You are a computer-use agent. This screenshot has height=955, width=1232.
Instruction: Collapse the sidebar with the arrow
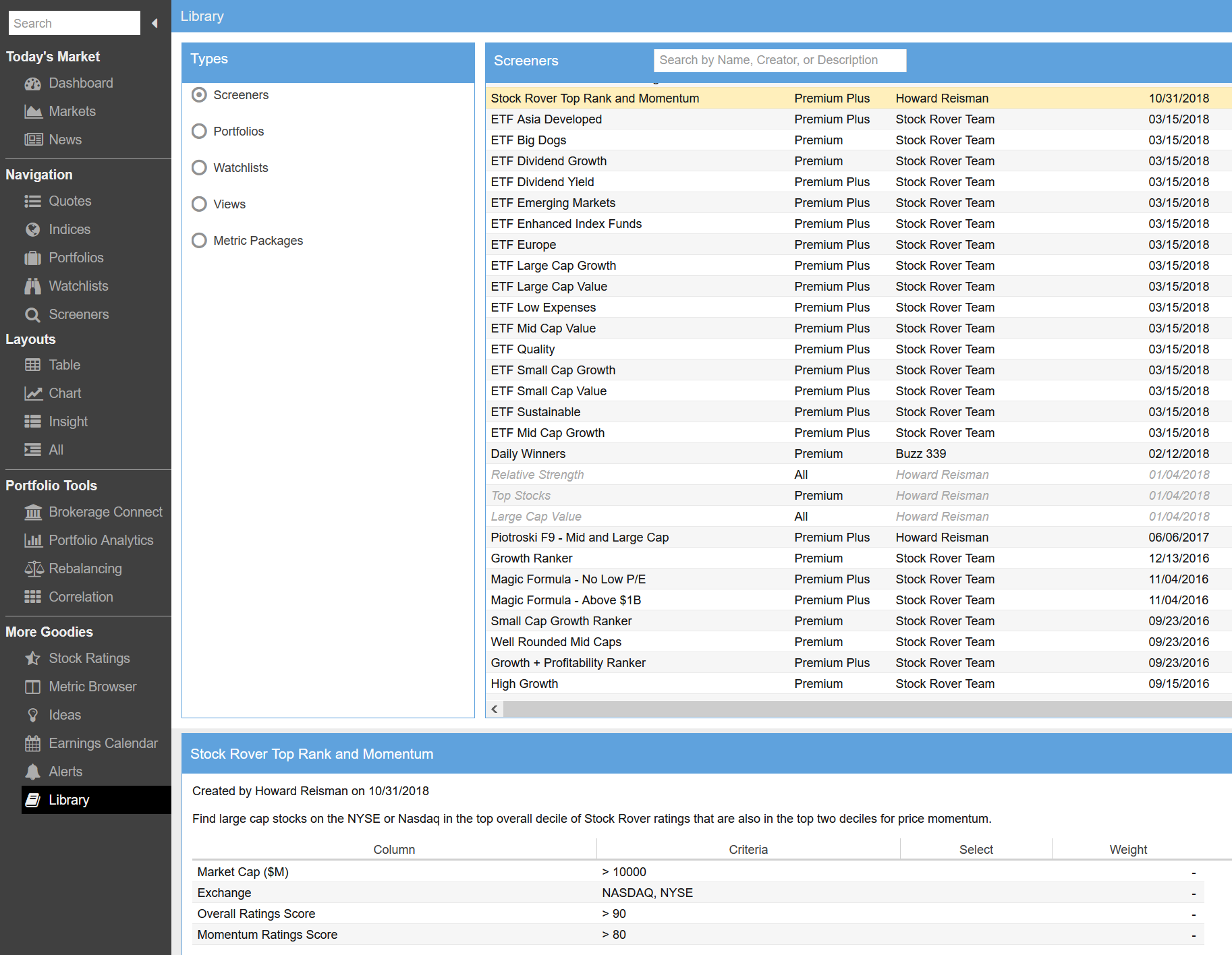point(155,24)
